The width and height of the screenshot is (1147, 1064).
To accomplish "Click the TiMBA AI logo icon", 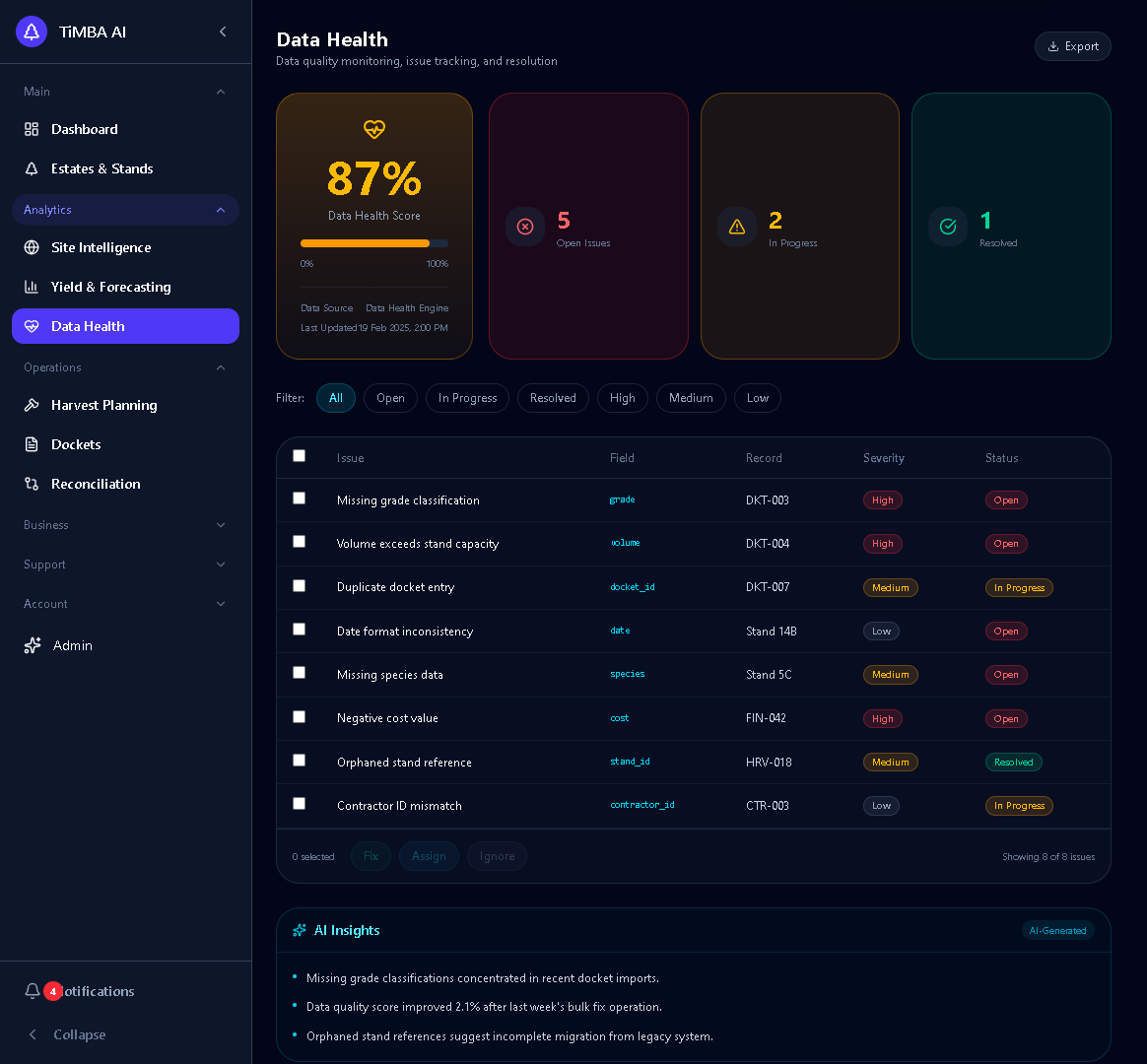I will (x=32, y=32).
